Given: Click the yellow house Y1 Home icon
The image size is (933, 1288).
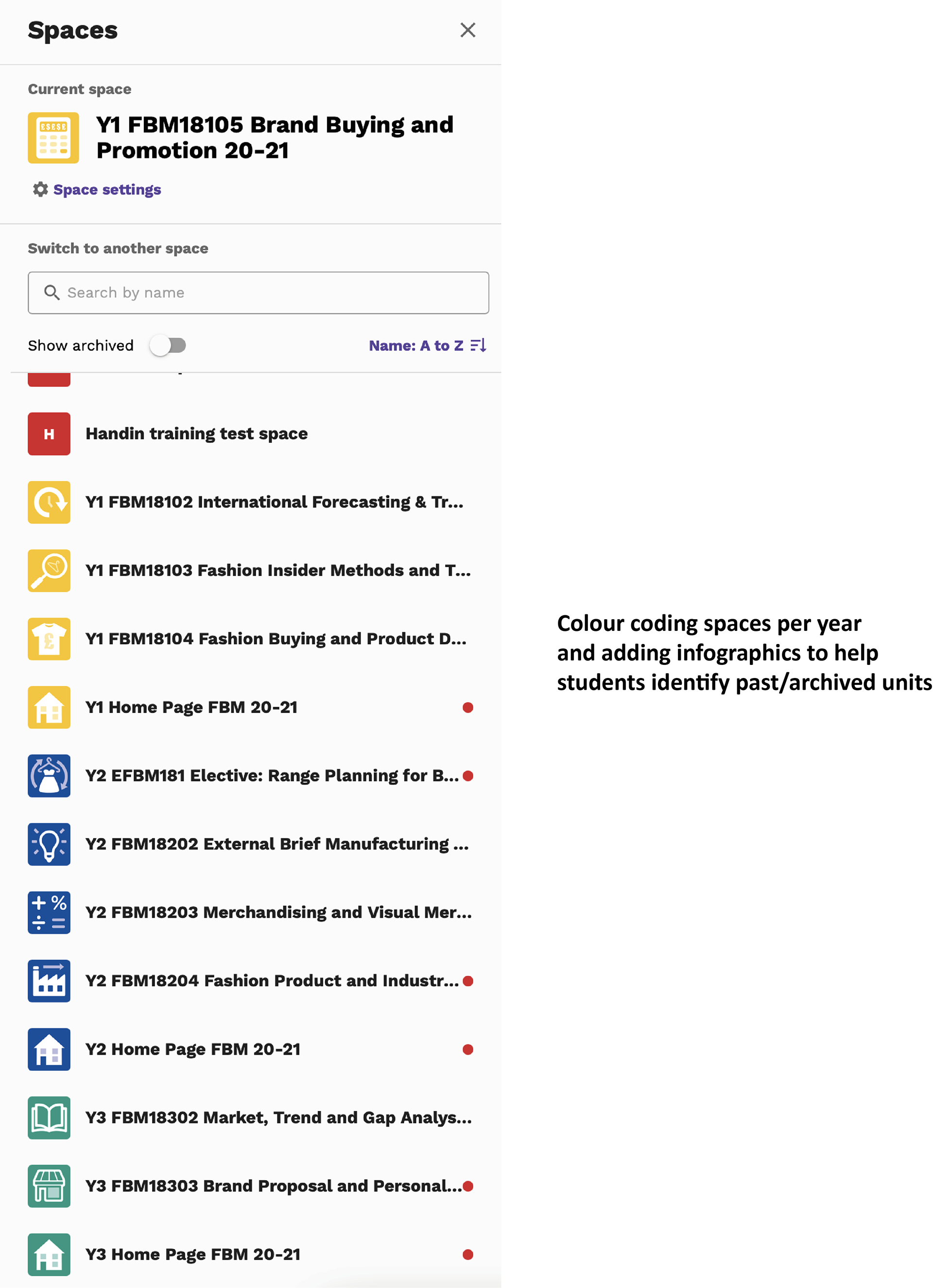Looking at the screenshot, I should pyautogui.click(x=49, y=708).
